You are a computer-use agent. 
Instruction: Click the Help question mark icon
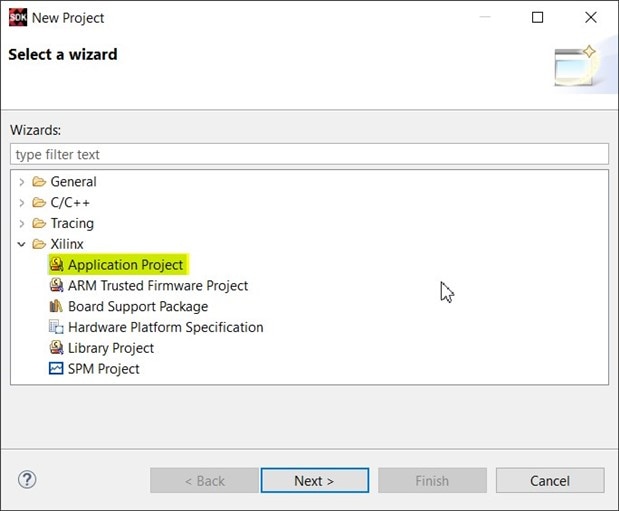coord(27,480)
